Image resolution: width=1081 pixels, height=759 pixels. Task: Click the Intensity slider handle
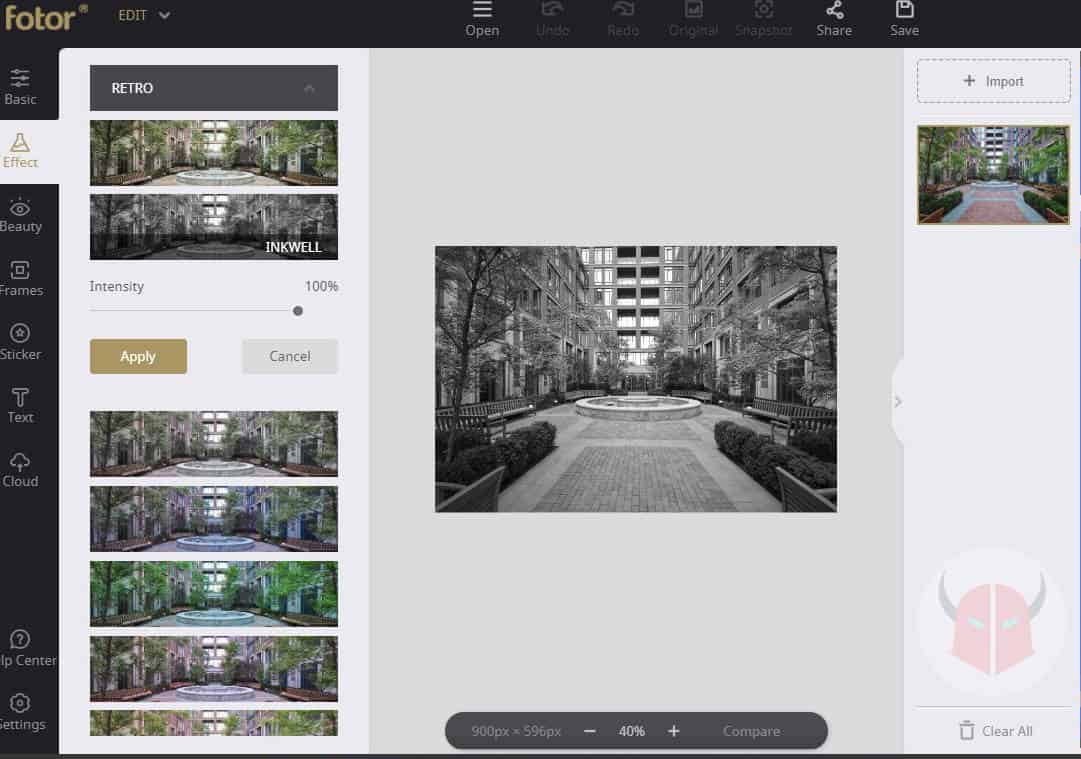point(298,311)
